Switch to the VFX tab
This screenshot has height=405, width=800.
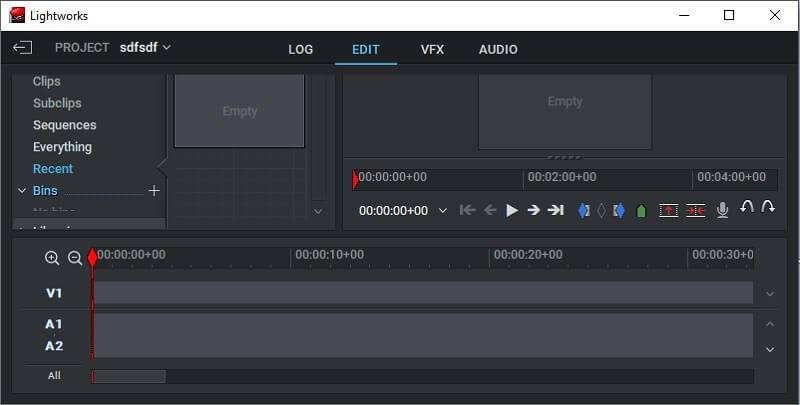pos(432,49)
